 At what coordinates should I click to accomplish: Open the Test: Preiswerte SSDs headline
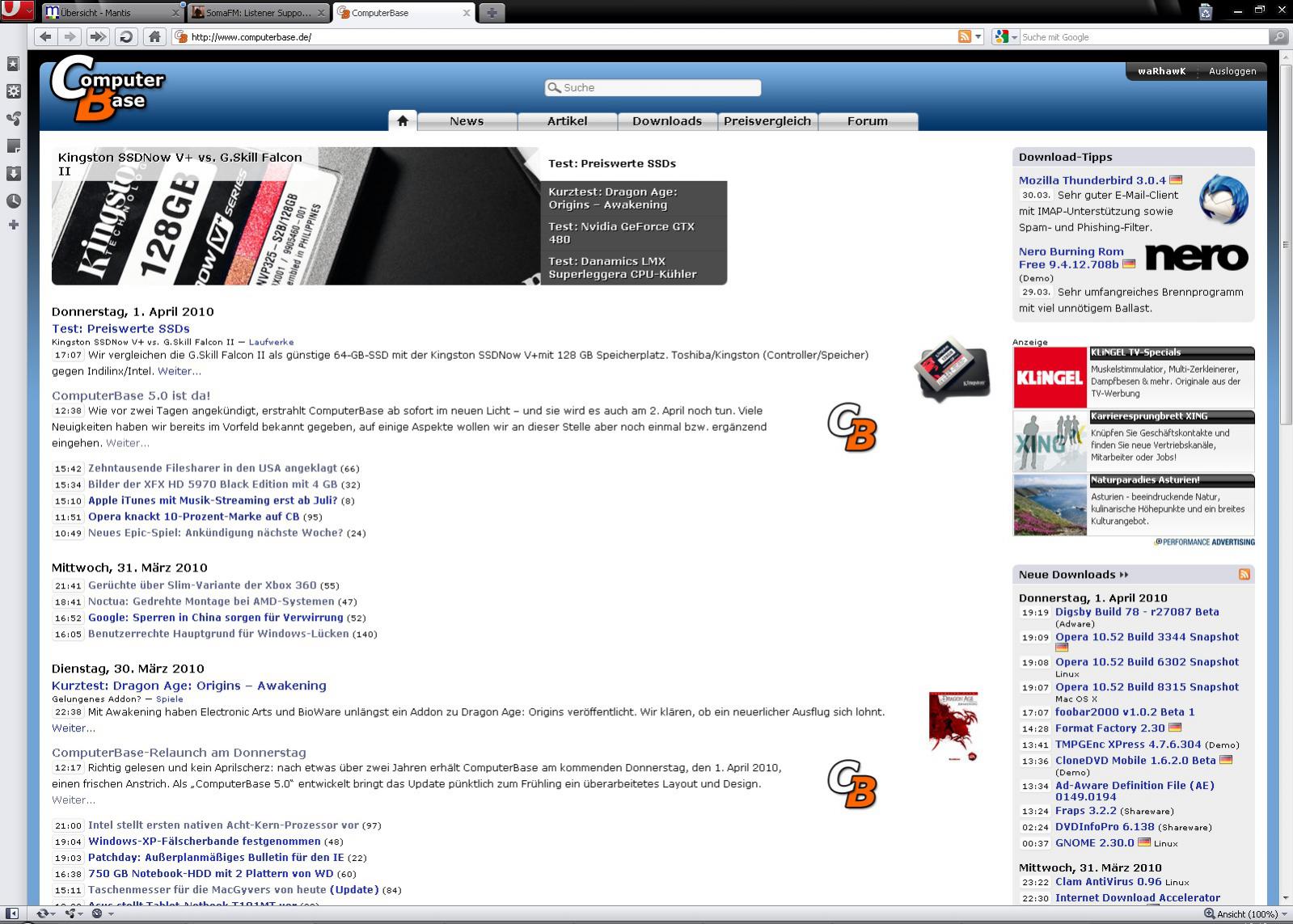[120, 328]
